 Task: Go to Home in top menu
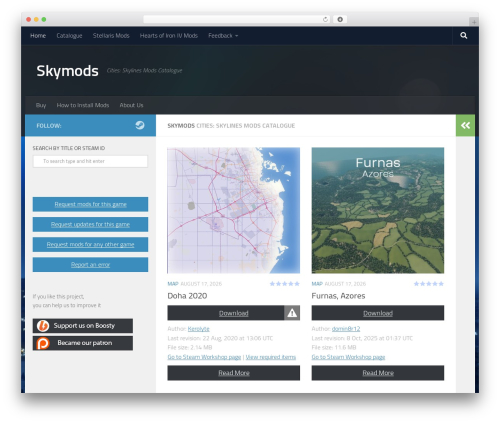[x=38, y=36]
